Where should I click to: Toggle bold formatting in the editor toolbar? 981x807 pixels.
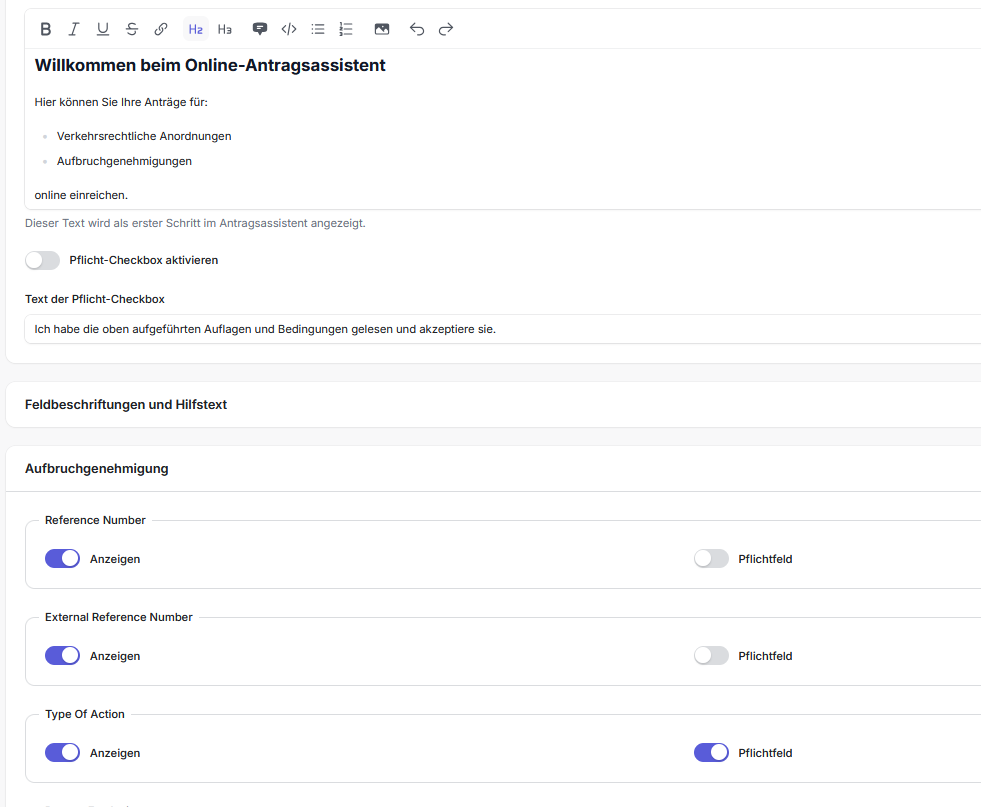tap(45, 29)
